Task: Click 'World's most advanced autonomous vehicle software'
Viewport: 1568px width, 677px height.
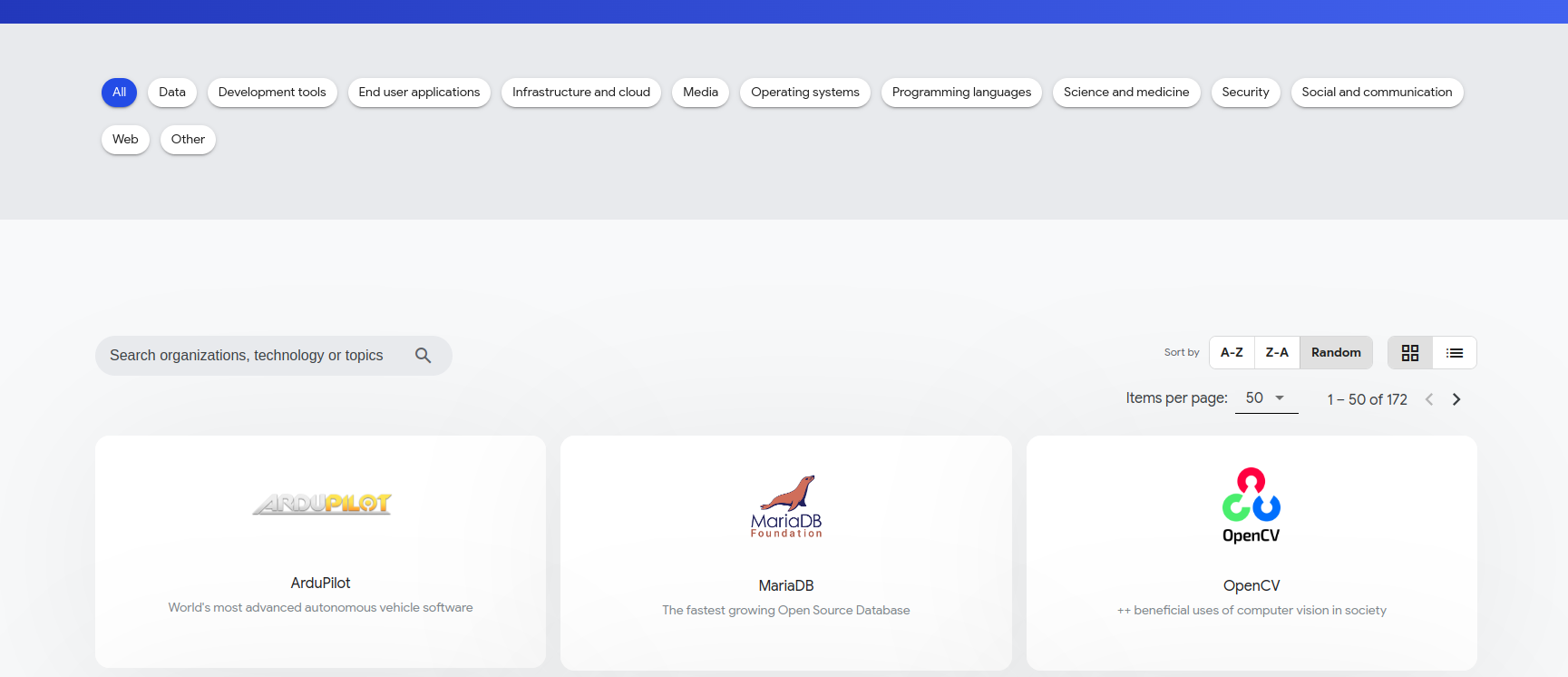Action: pyautogui.click(x=320, y=608)
